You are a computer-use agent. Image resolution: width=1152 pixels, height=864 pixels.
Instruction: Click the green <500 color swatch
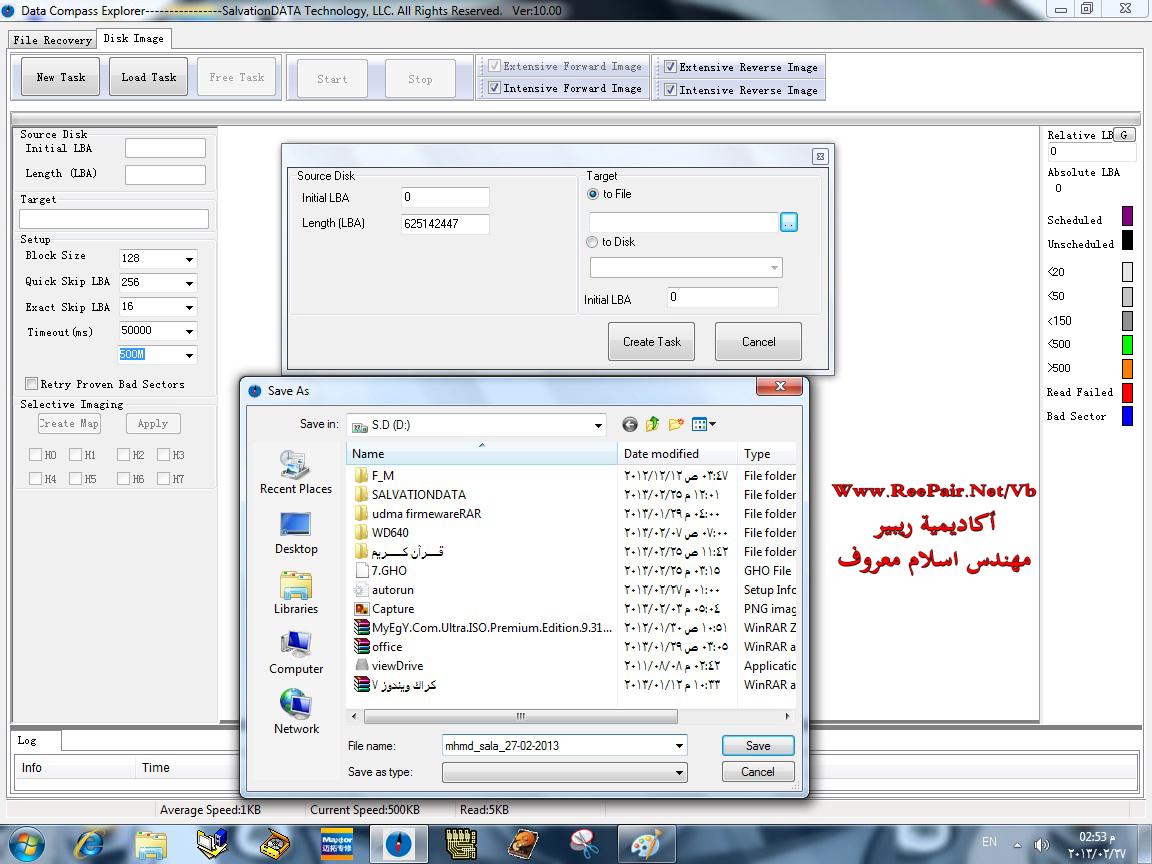(x=1127, y=344)
